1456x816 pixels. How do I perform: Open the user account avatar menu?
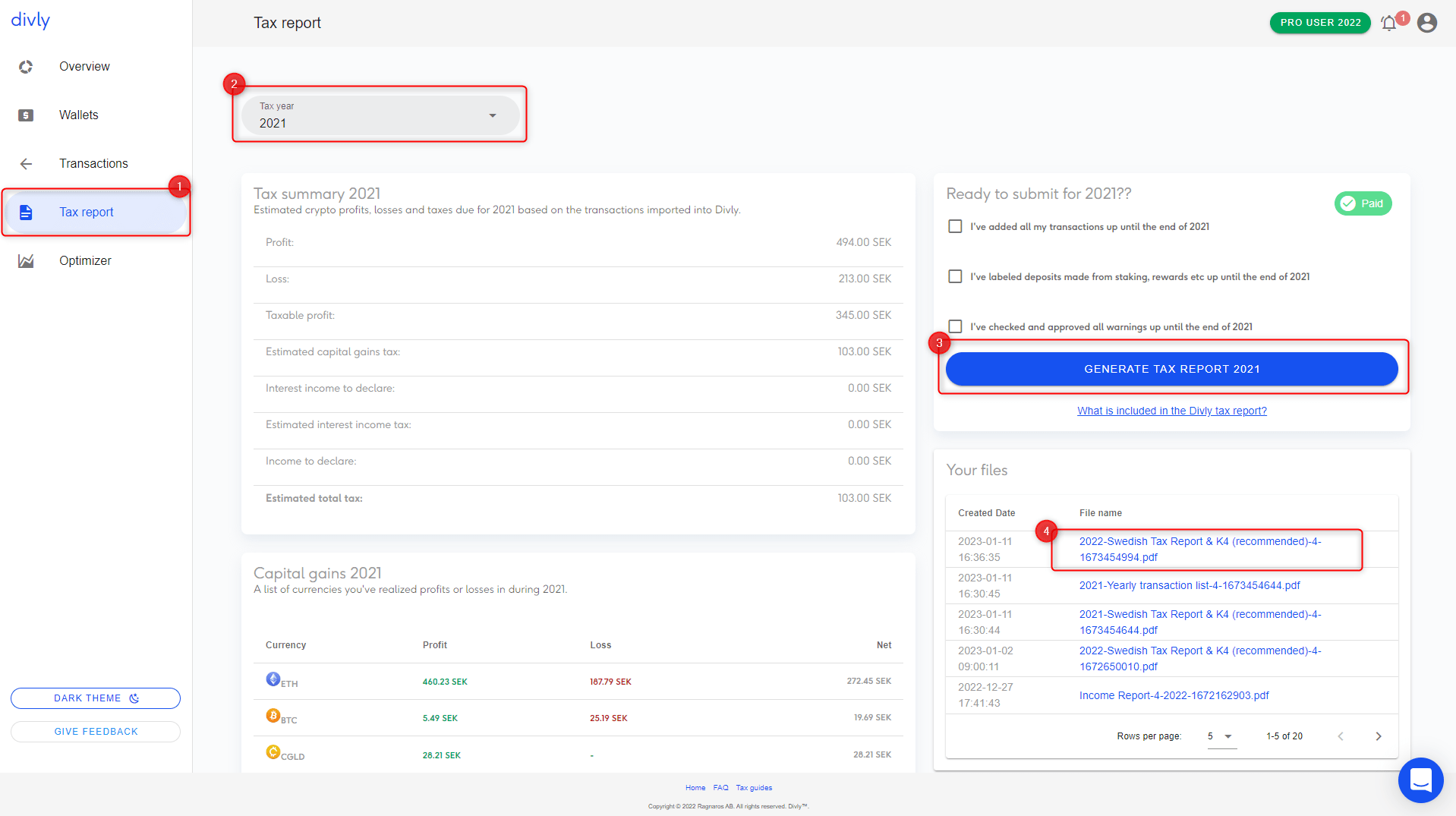pyautogui.click(x=1427, y=23)
